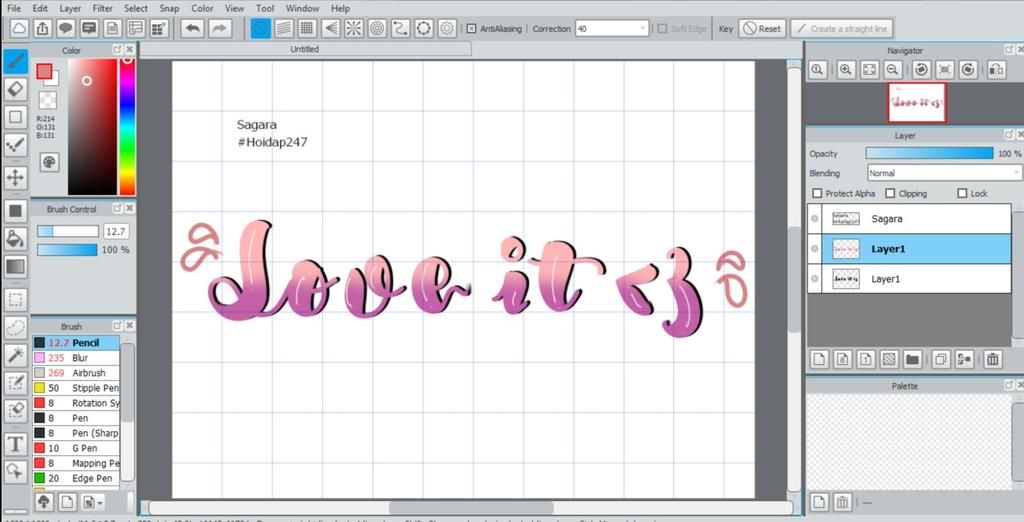
Task: Select the Sagara layer row
Action: pos(909,219)
